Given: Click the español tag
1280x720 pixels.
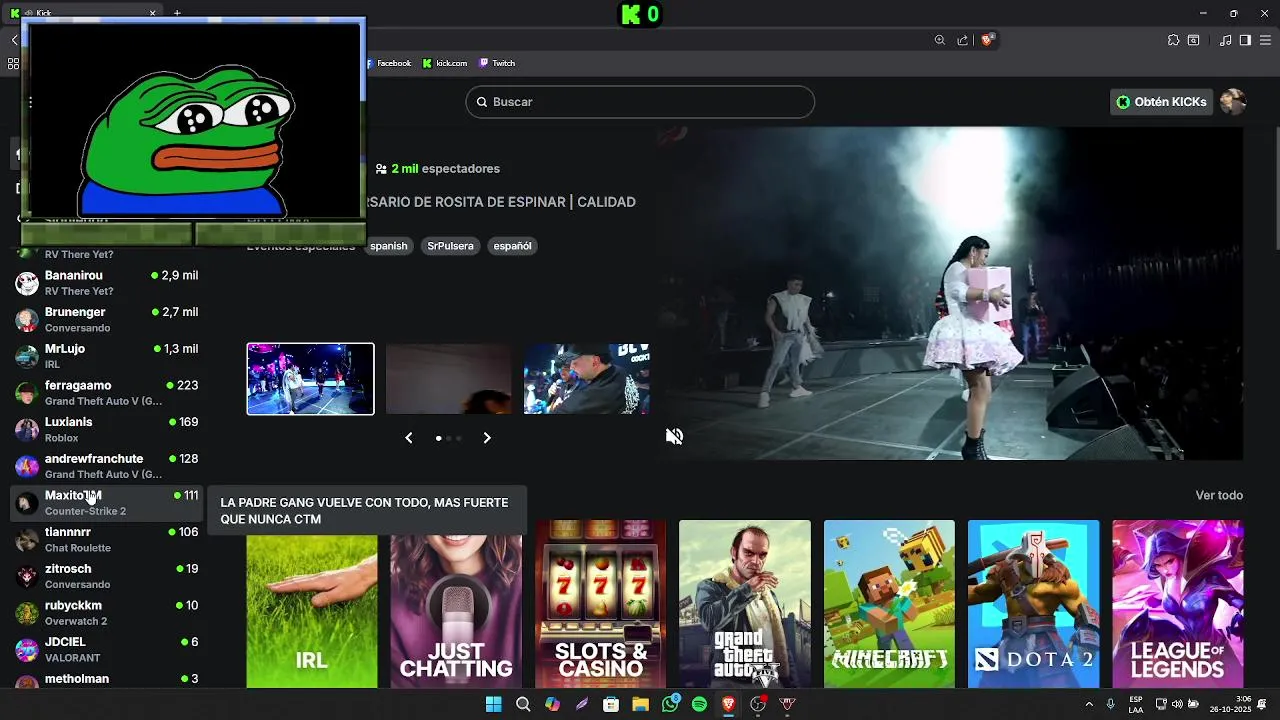Looking at the screenshot, I should (512, 246).
